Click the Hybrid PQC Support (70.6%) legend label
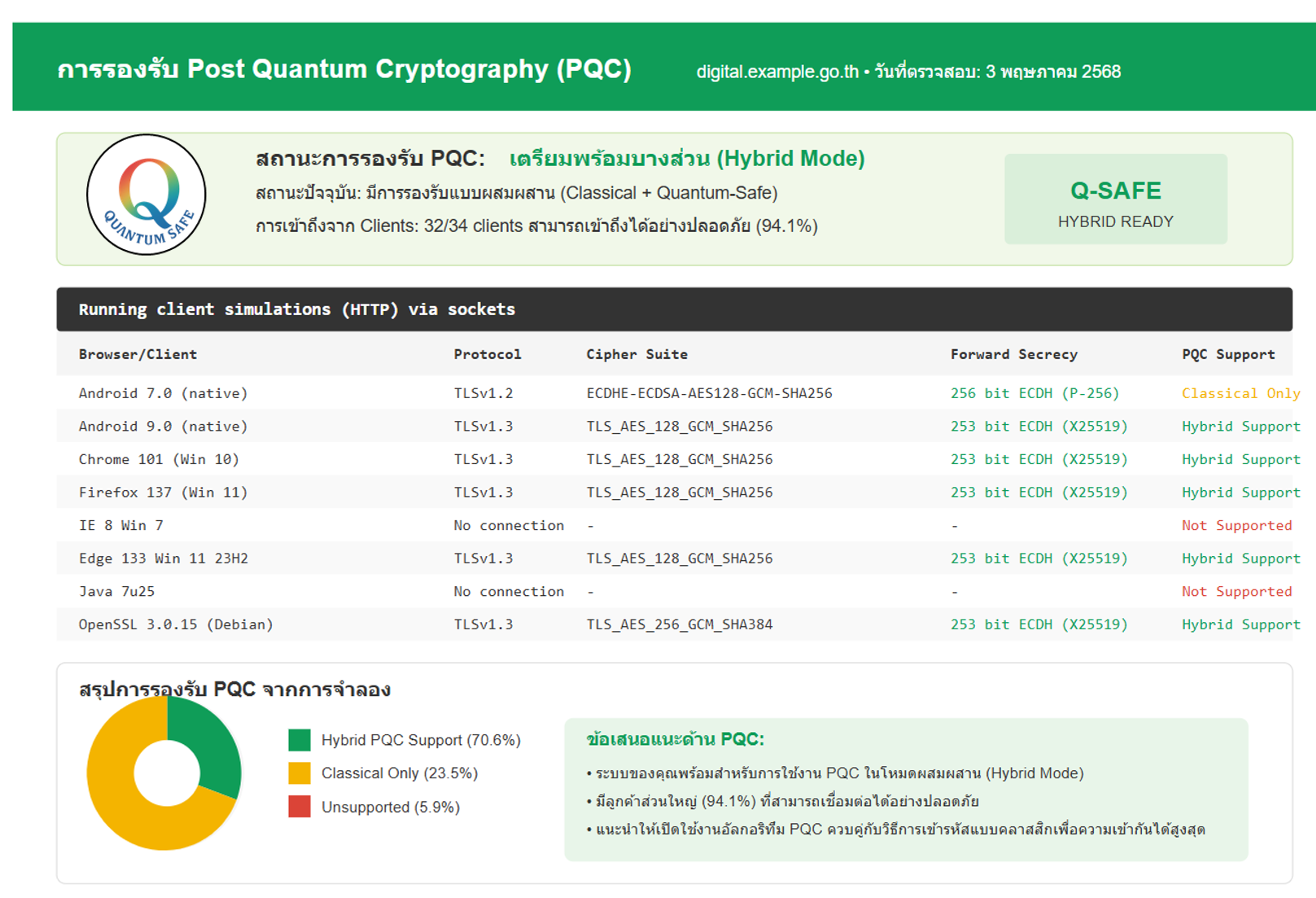This screenshot has width=1316, height=898. click(x=421, y=740)
